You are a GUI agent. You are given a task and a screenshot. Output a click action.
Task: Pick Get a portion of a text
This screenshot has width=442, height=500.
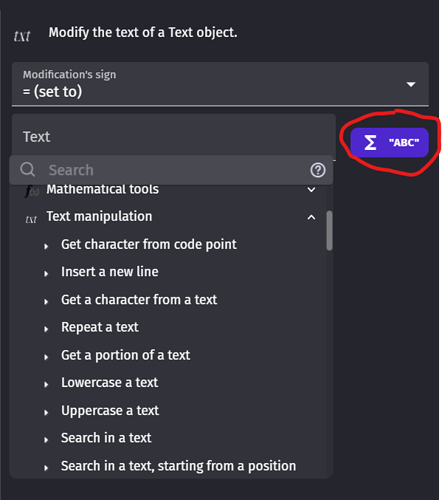126,355
